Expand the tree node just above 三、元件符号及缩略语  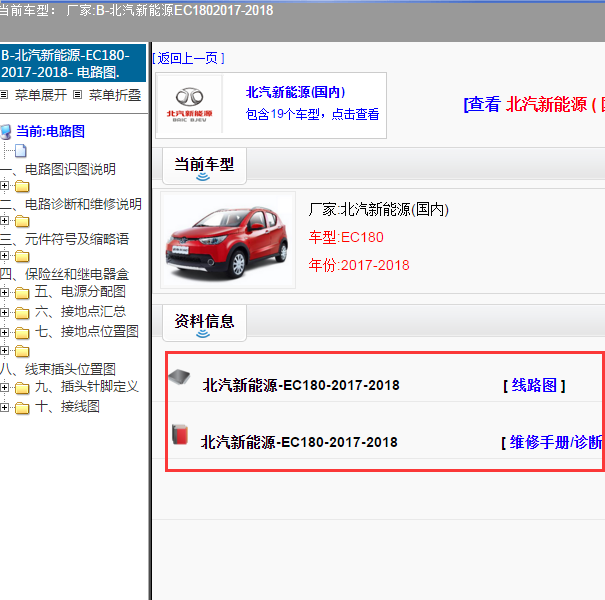click(x=4, y=221)
